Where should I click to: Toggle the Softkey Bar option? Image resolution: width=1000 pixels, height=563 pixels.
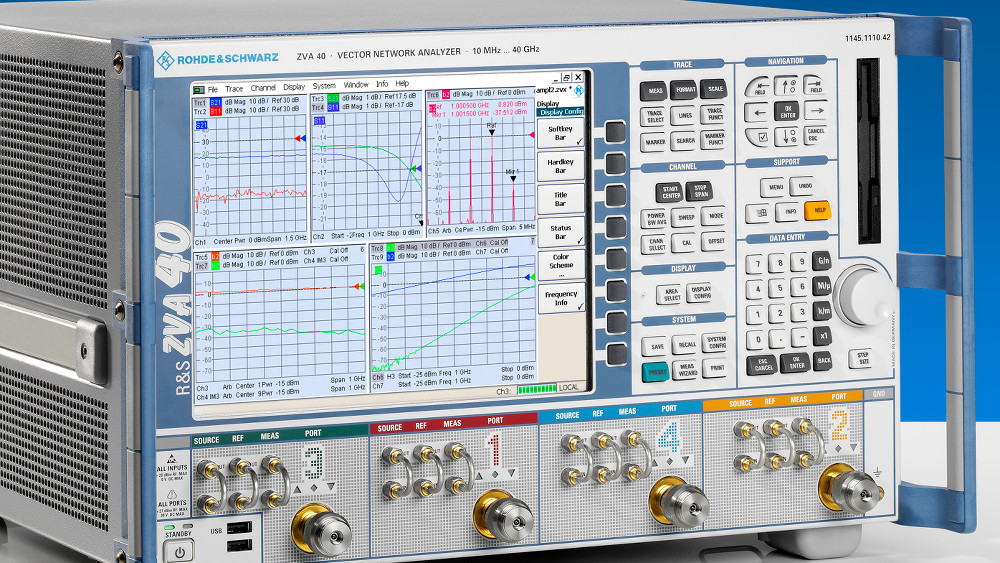point(561,133)
